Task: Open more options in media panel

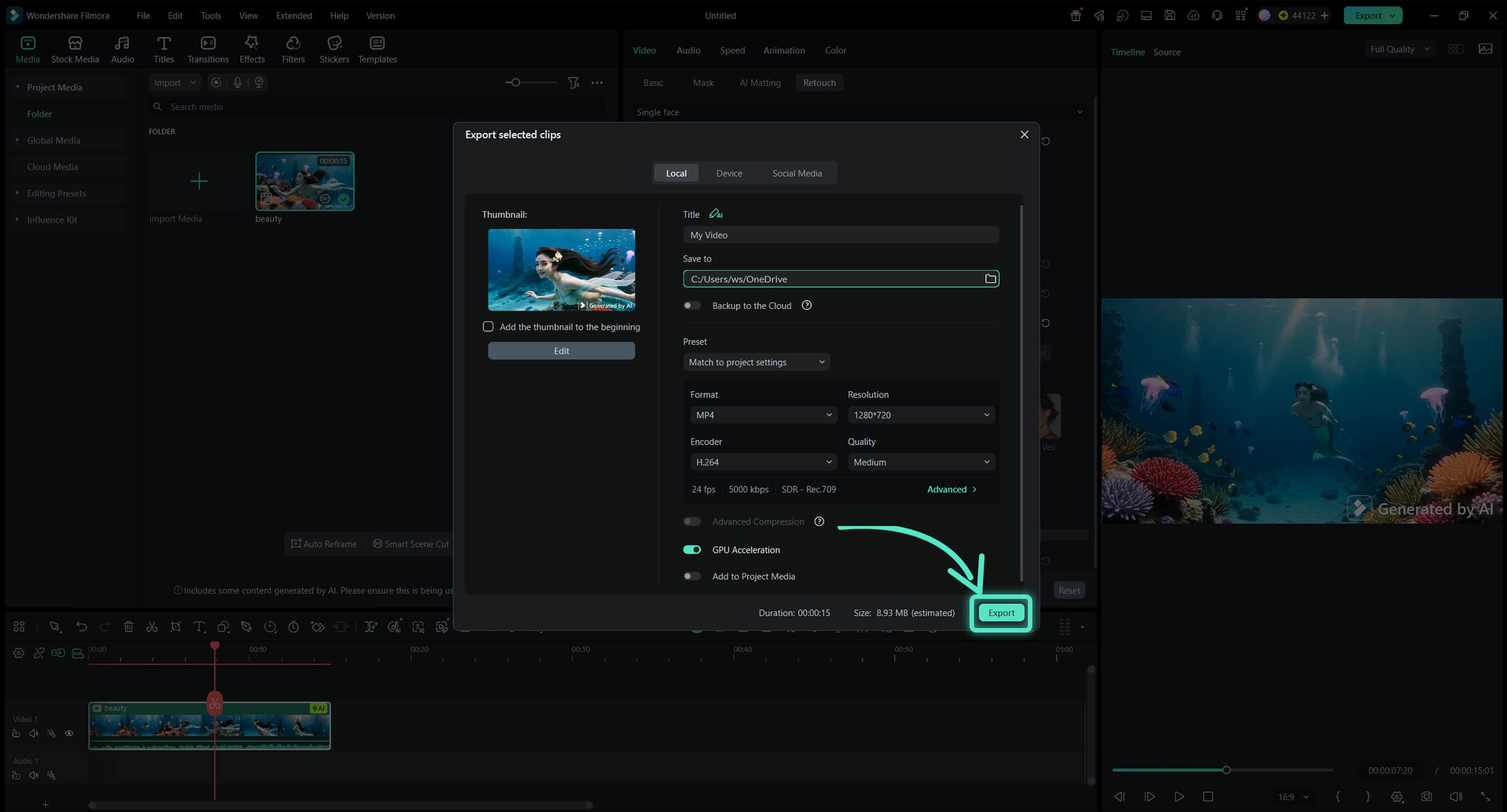Action: [x=597, y=82]
